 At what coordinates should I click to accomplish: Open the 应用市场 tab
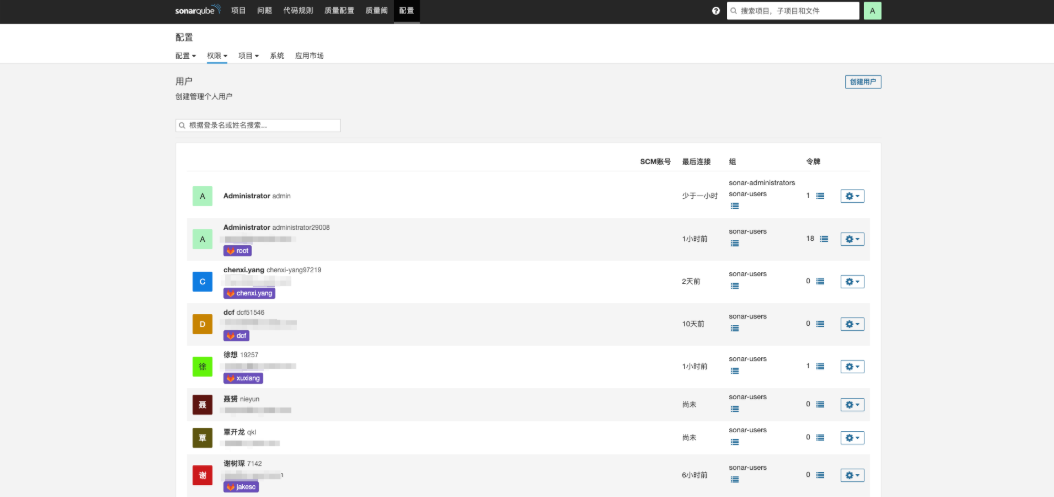pos(309,56)
